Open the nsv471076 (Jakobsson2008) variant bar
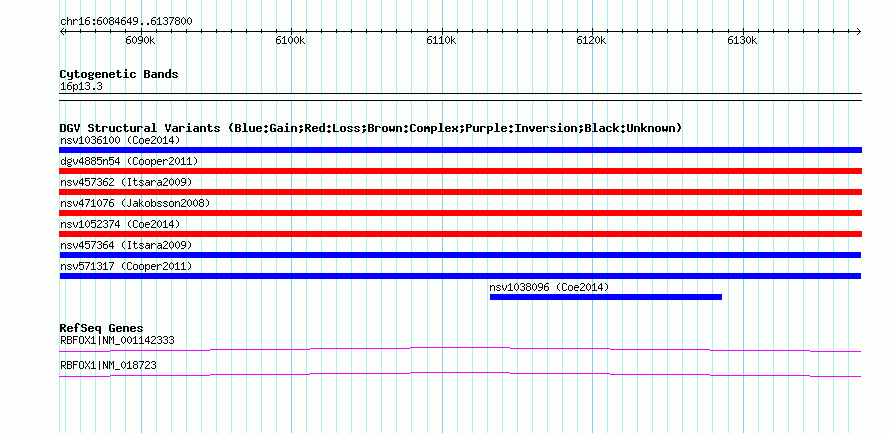The image size is (890, 433). (x=460, y=213)
